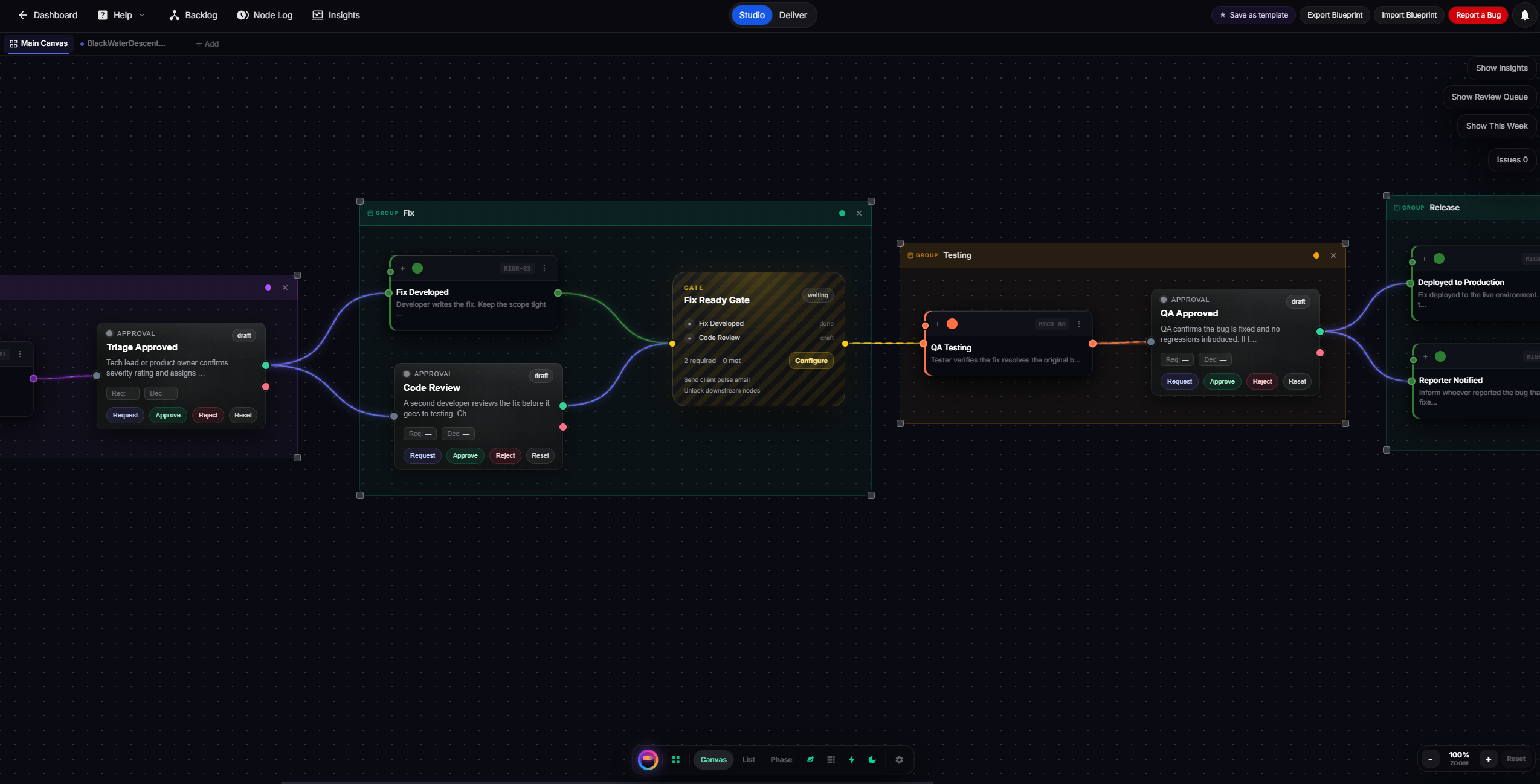1540x784 pixels.
Task: Click Fix Developed green status circle
Action: point(417,268)
